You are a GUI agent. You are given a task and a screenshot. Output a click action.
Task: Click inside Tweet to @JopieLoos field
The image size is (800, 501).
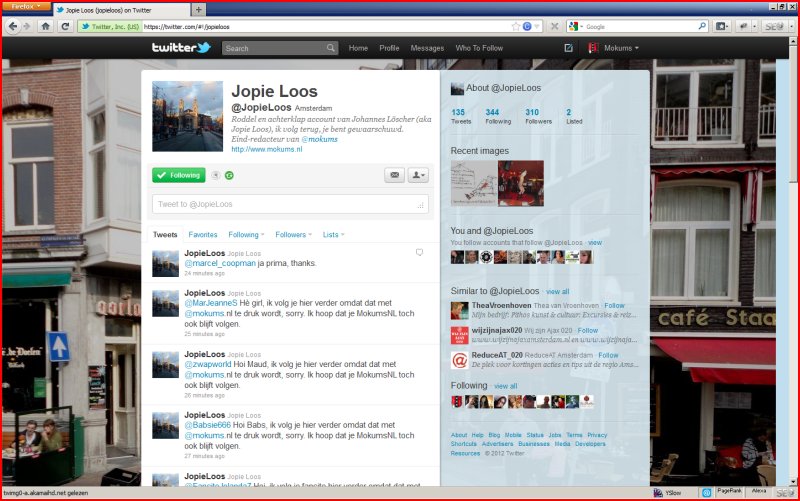click(290, 204)
